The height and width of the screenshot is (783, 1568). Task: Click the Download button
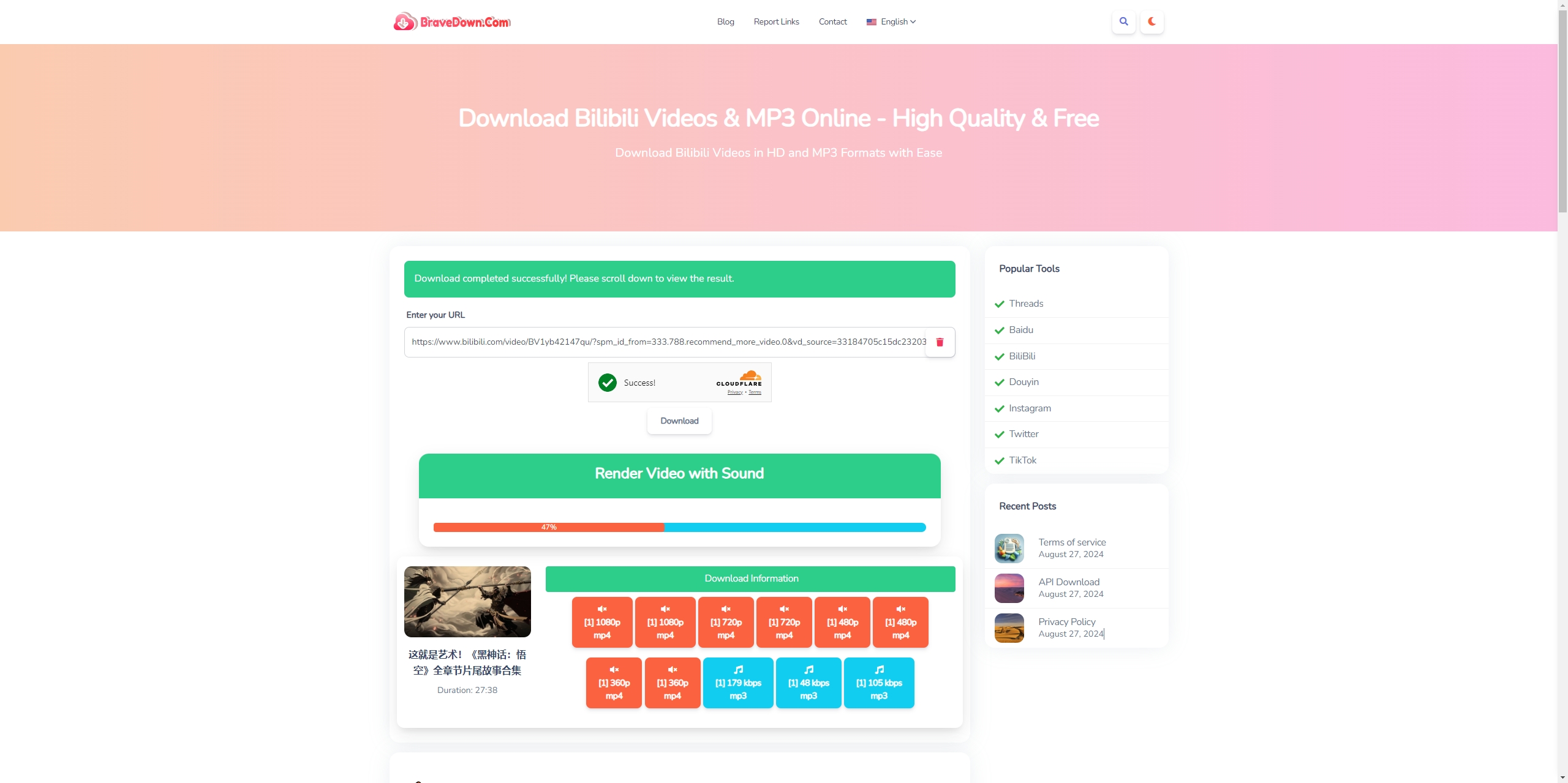point(680,420)
